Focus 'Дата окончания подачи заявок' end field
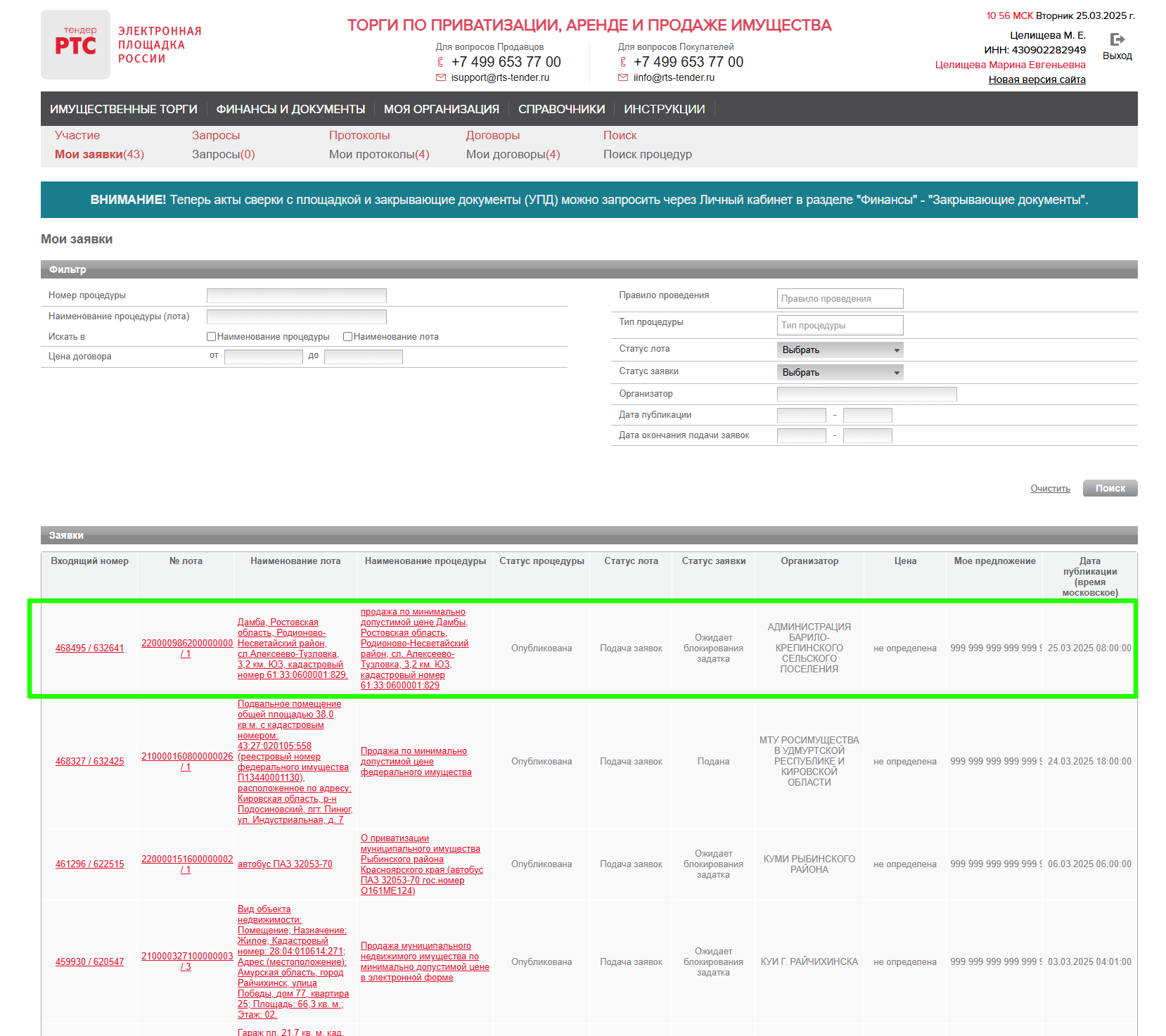The image size is (1166, 1036). point(868,435)
